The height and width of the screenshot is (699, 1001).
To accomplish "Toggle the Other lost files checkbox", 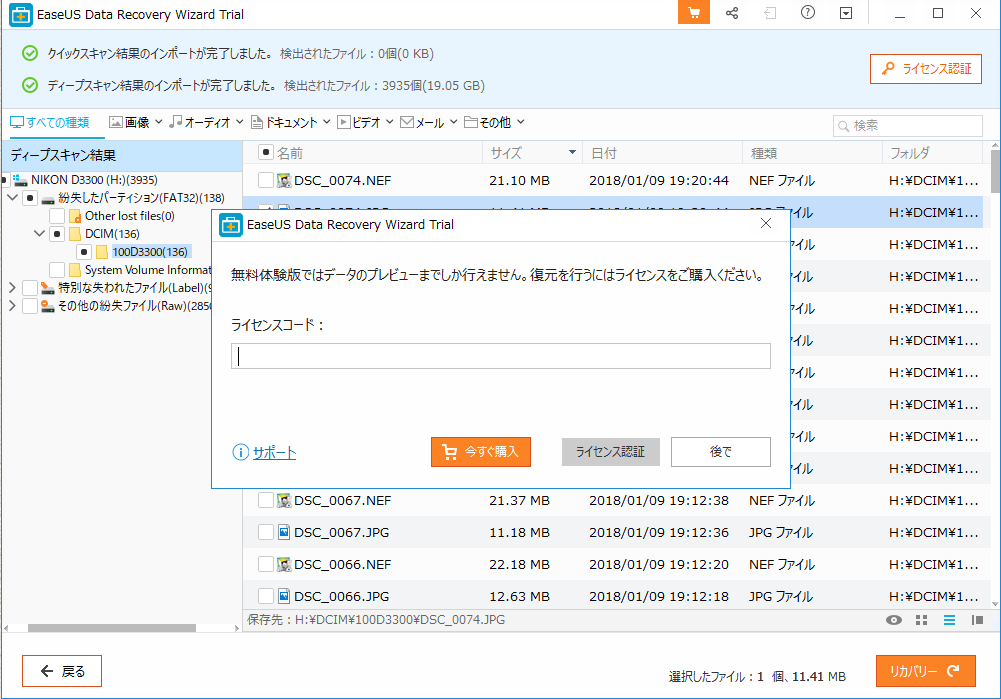I will point(57,216).
